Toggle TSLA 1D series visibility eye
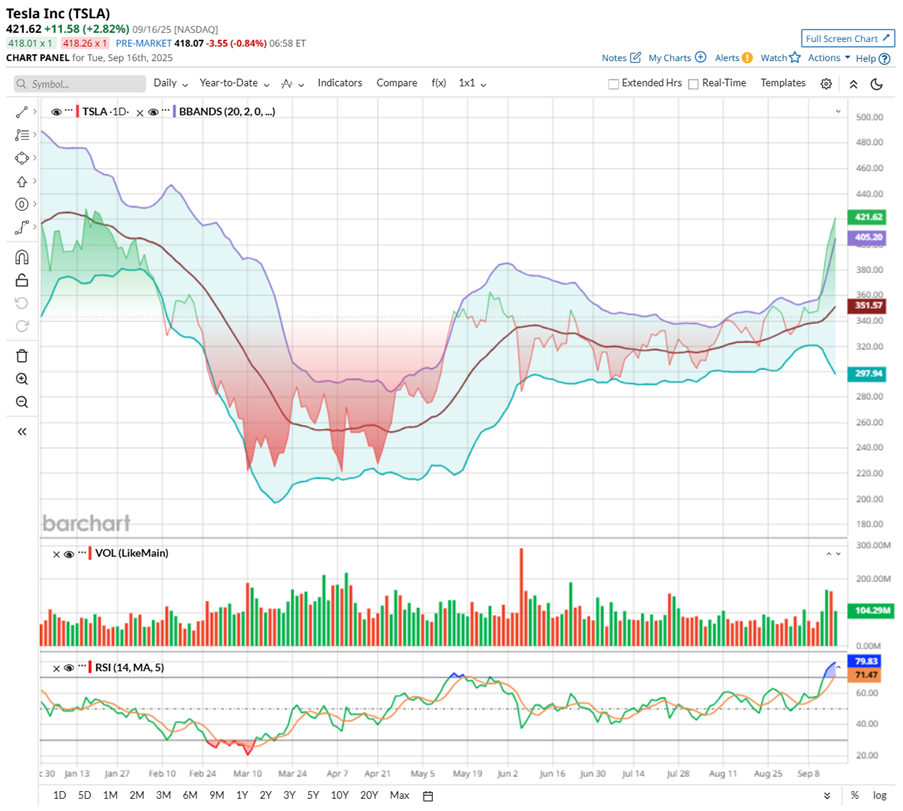Viewport: 903px width, 811px height. (56, 112)
